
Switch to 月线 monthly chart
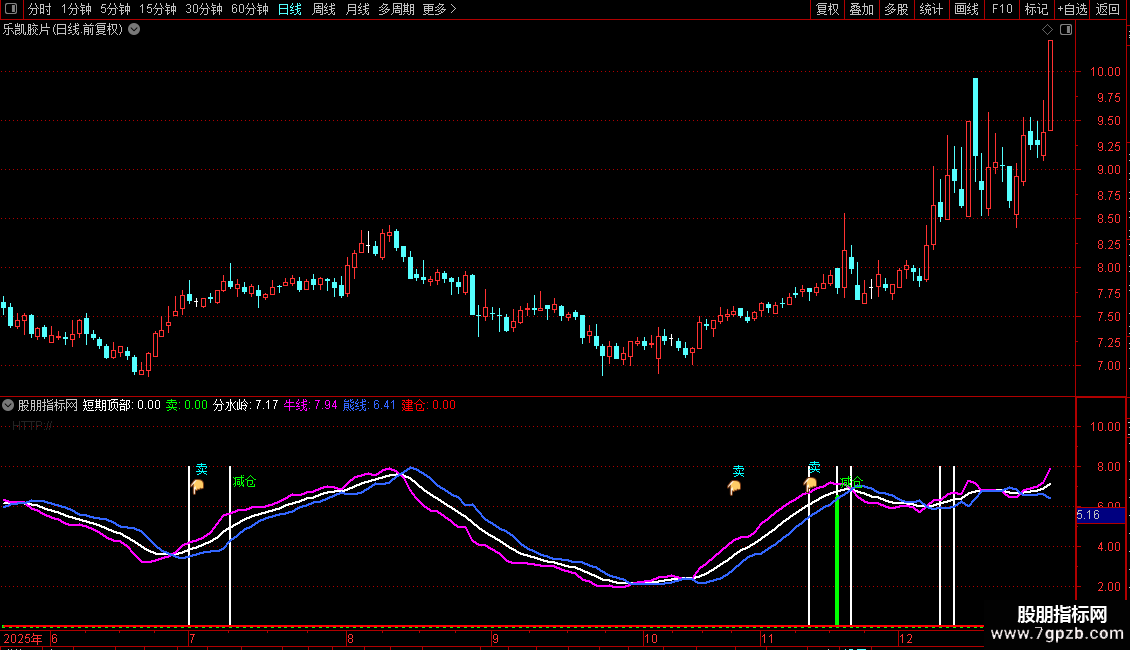point(357,9)
